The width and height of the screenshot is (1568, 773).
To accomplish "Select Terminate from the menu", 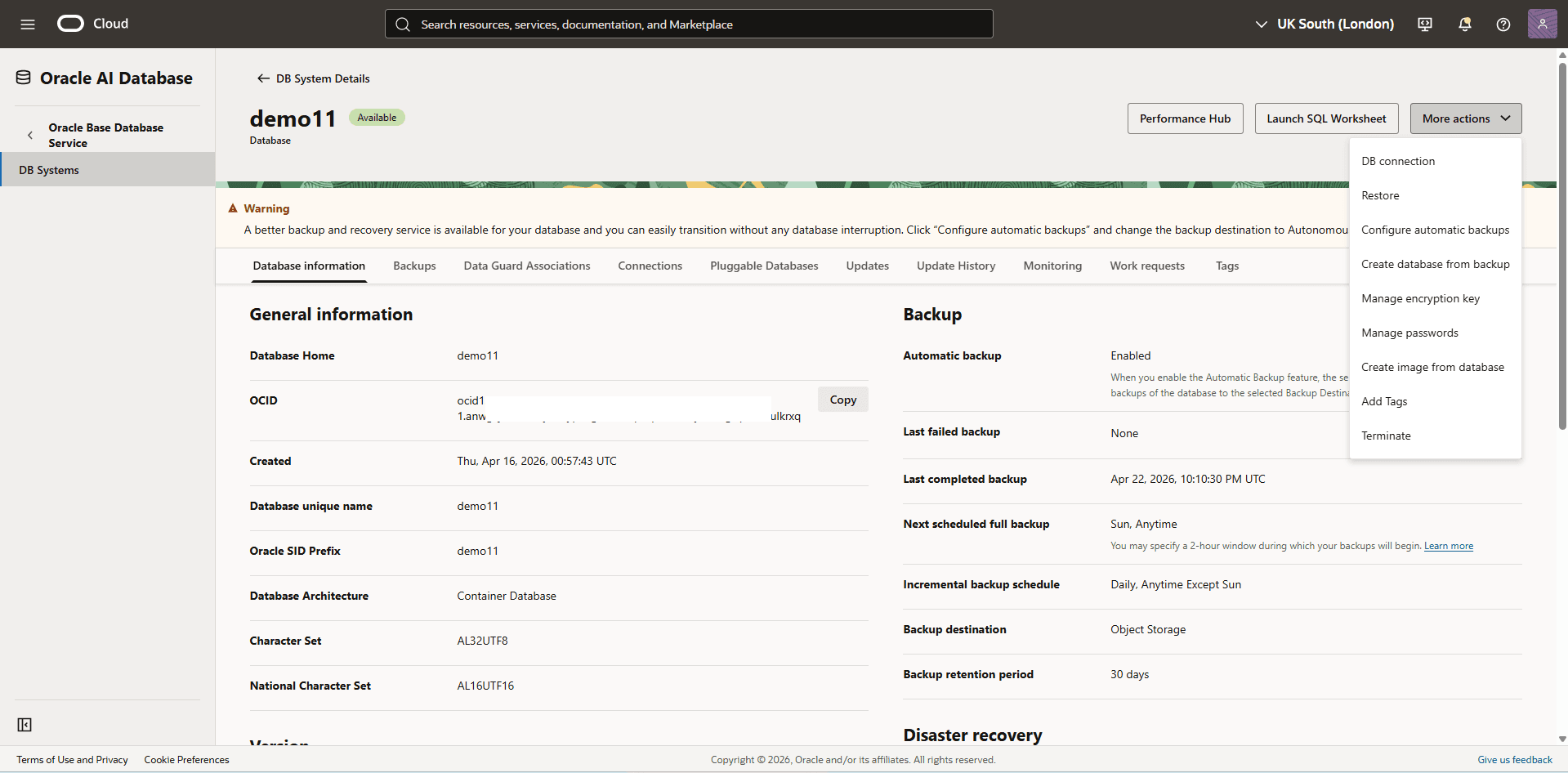I will [1435, 436].
